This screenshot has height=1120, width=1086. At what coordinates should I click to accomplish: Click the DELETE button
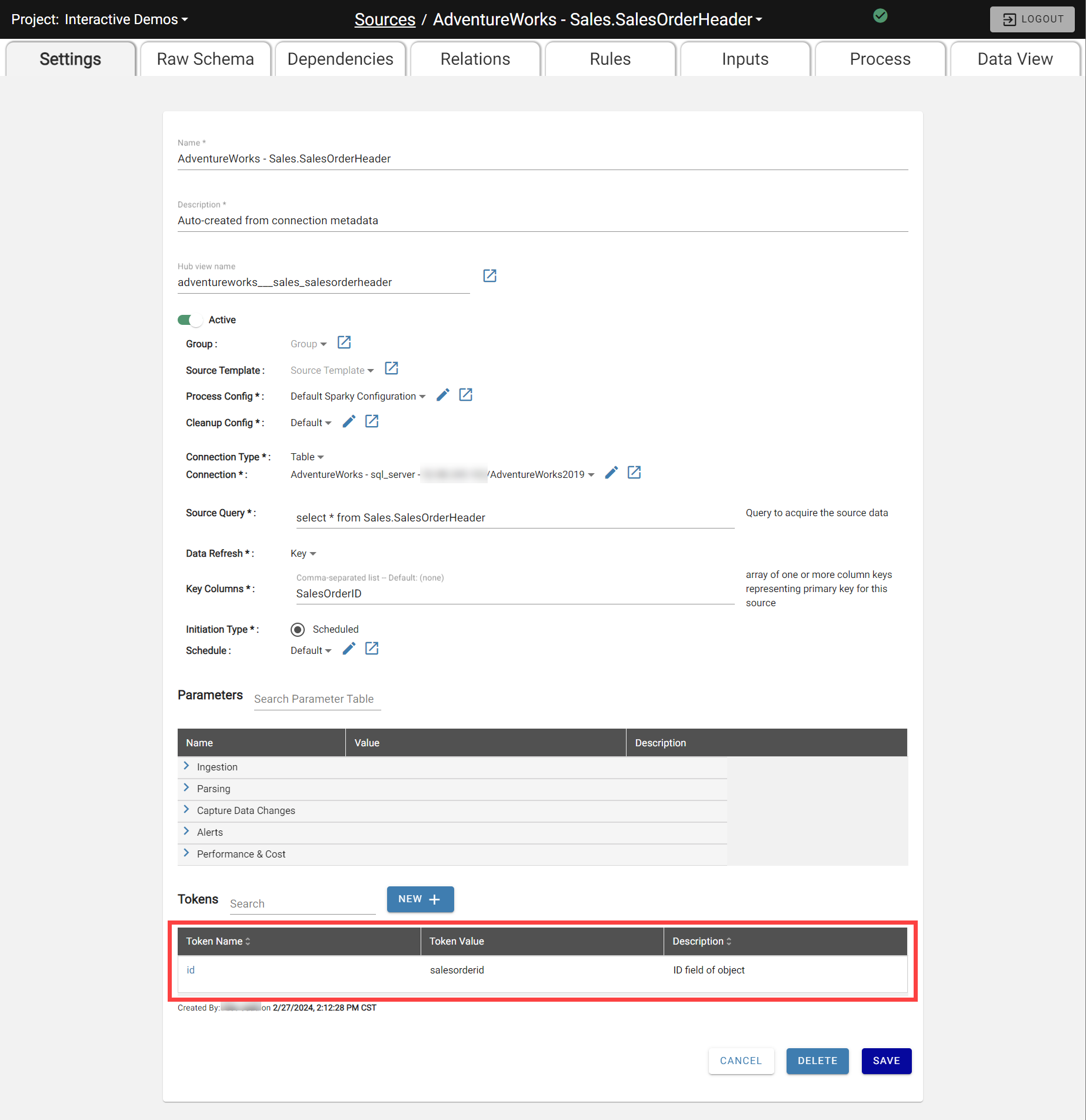click(x=817, y=1061)
